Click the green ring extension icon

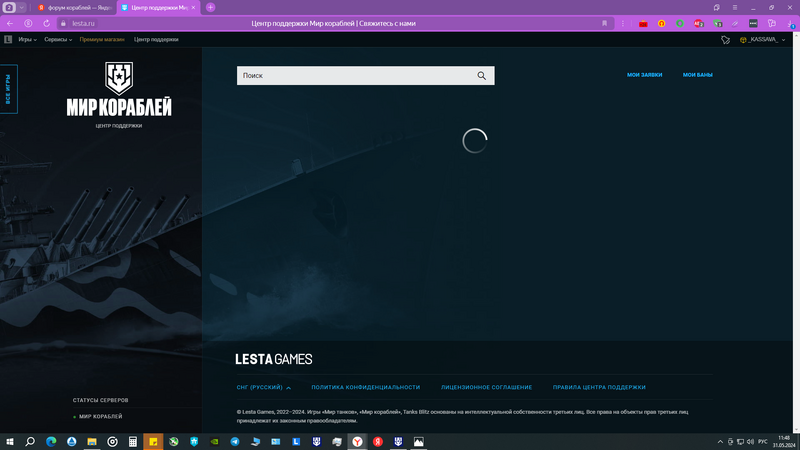(x=680, y=23)
